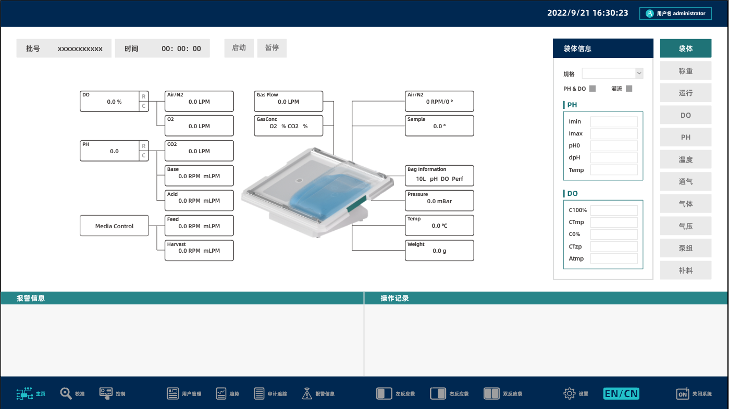Click the pH0 input field
Viewport: 730px width, 410px height.
coord(614,145)
